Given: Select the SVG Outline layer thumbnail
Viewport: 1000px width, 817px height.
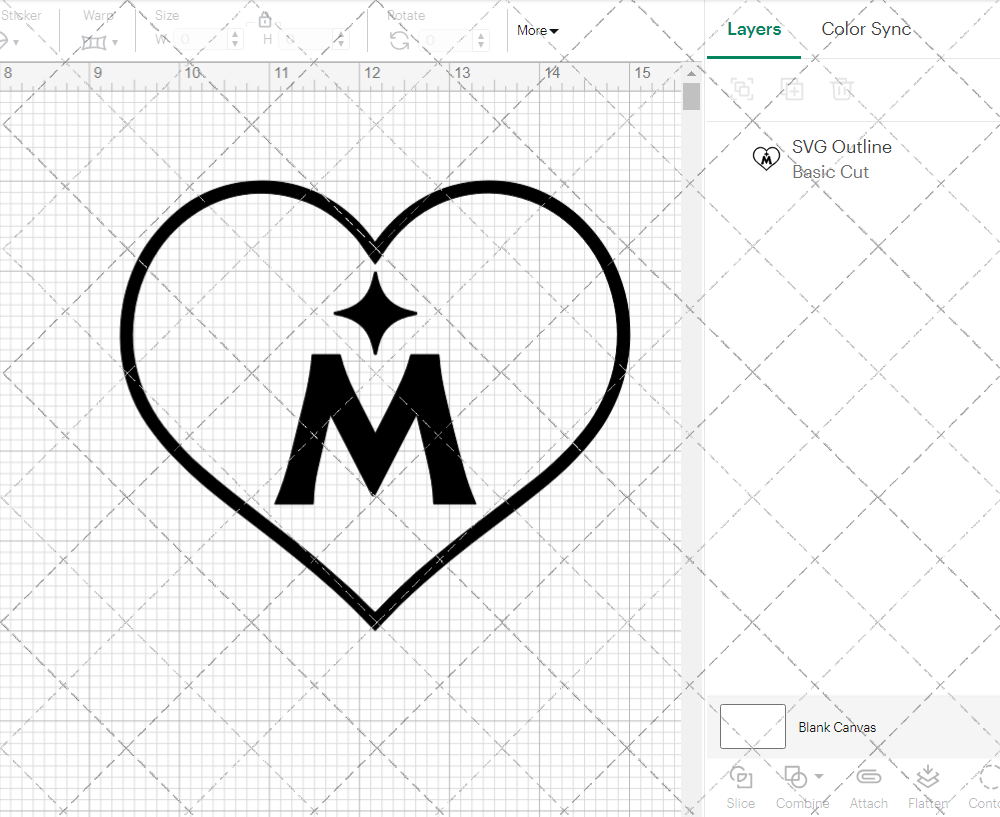Looking at the screenshot, I should 766,158.
